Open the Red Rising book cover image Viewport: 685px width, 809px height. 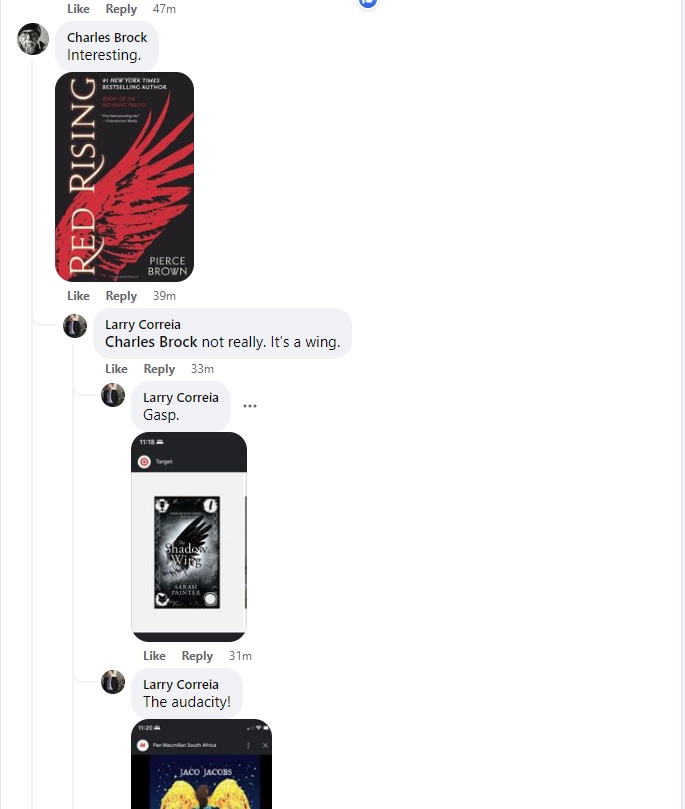pyautogui.click(x=124, y=177)
